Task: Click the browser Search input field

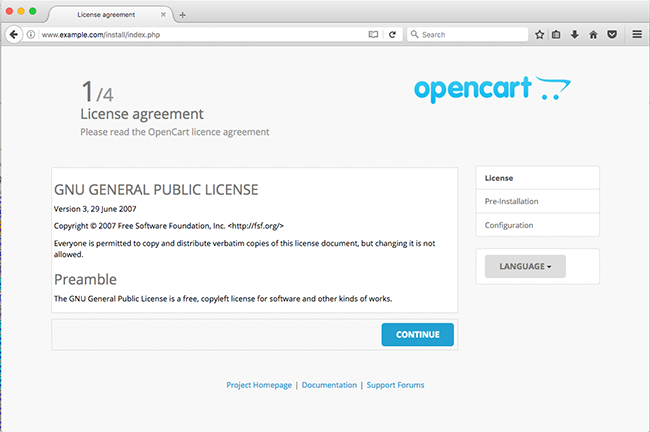Action: 468,34
